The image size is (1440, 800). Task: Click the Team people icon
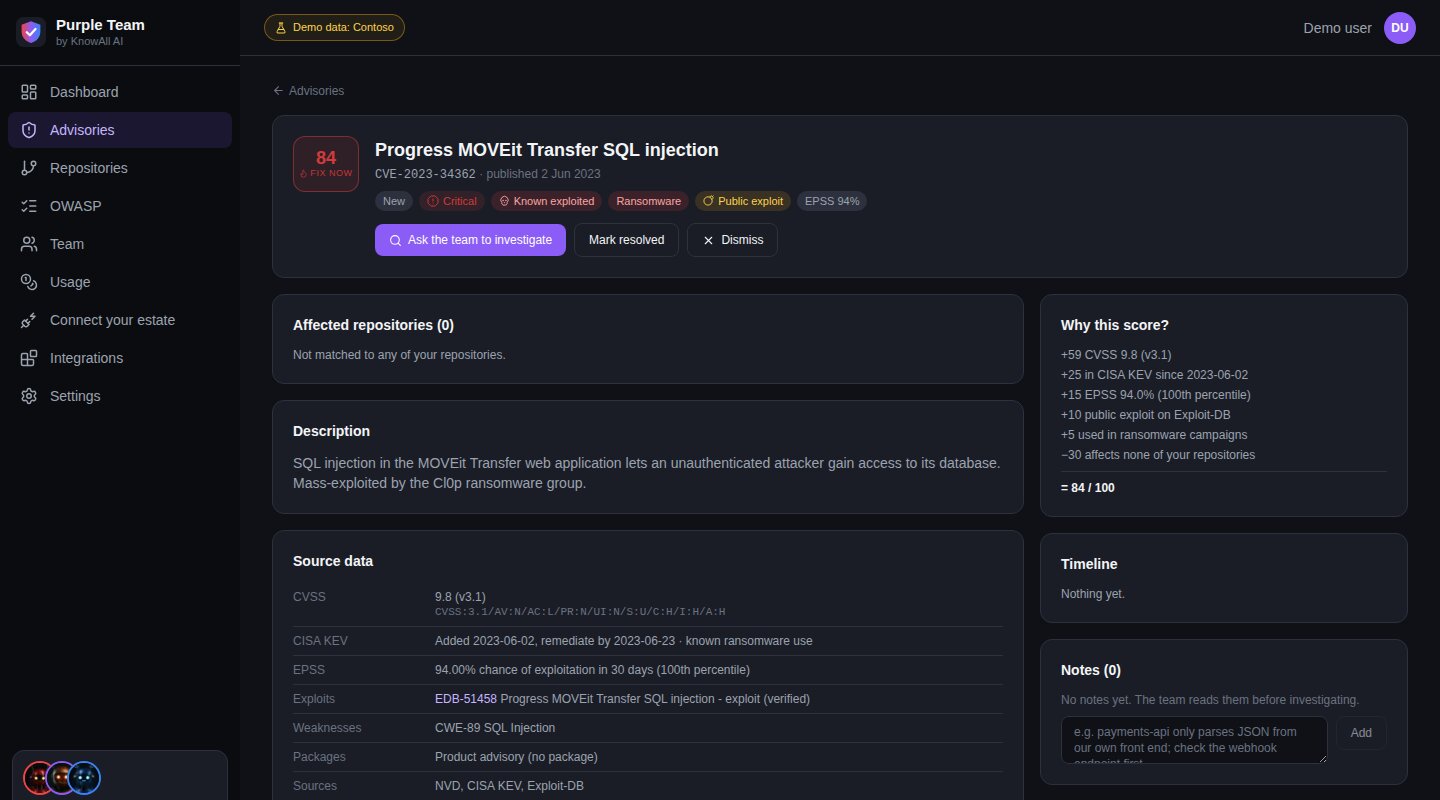[x=29, y=244]
